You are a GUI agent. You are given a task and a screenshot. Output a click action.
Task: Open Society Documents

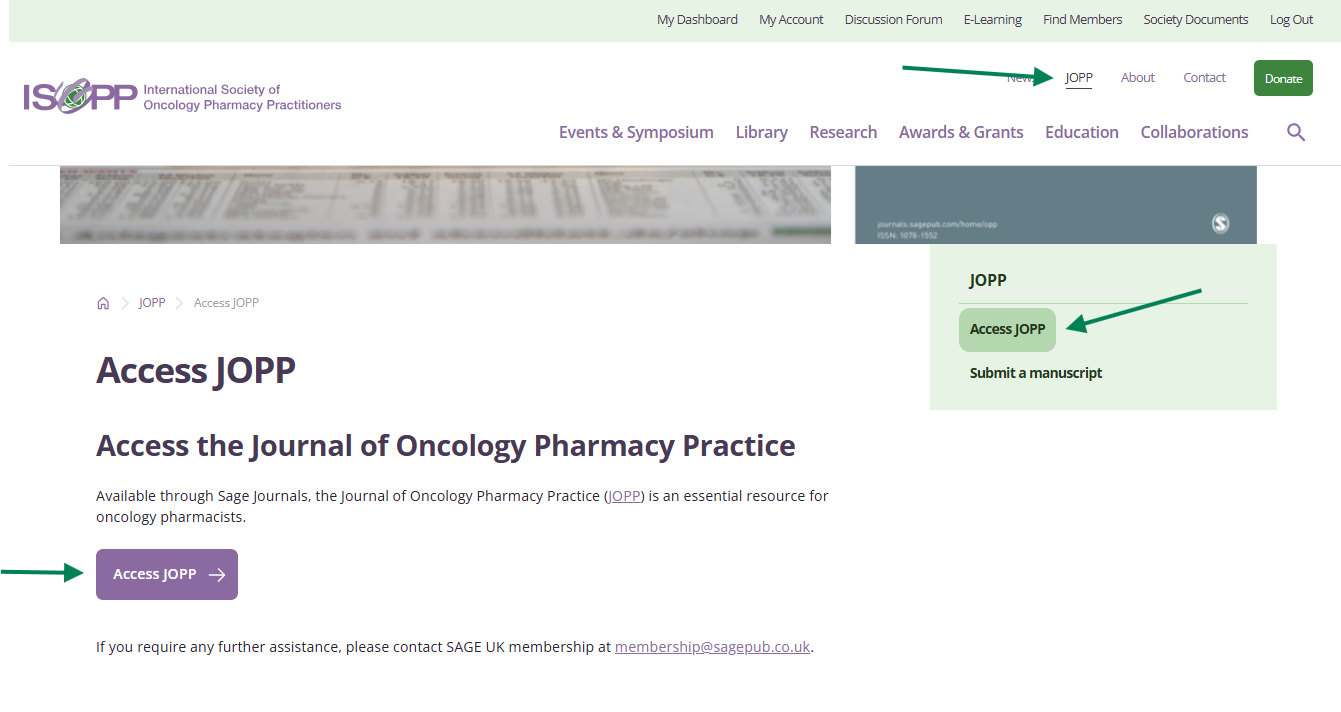point(1196,20)
